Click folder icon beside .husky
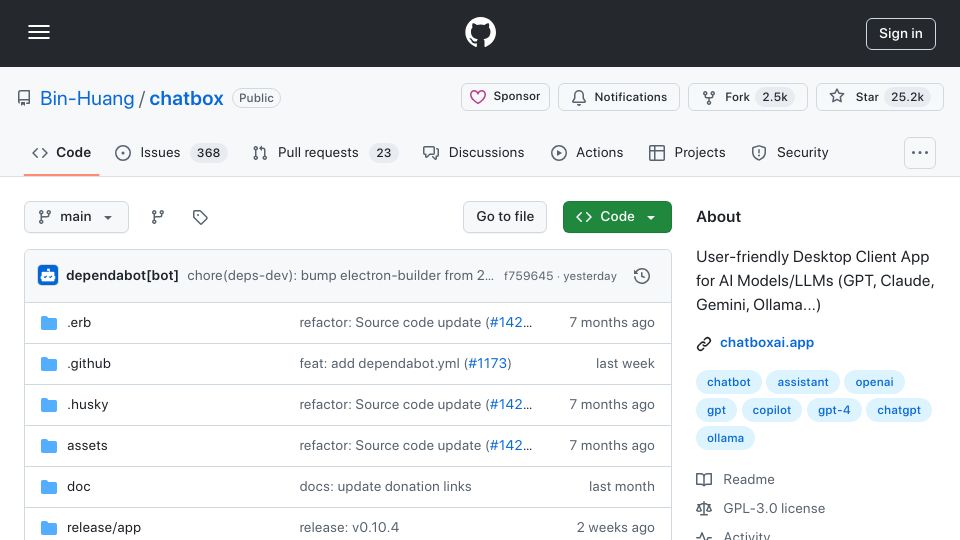This screenshot has height=540, width=960. point(49,405)
